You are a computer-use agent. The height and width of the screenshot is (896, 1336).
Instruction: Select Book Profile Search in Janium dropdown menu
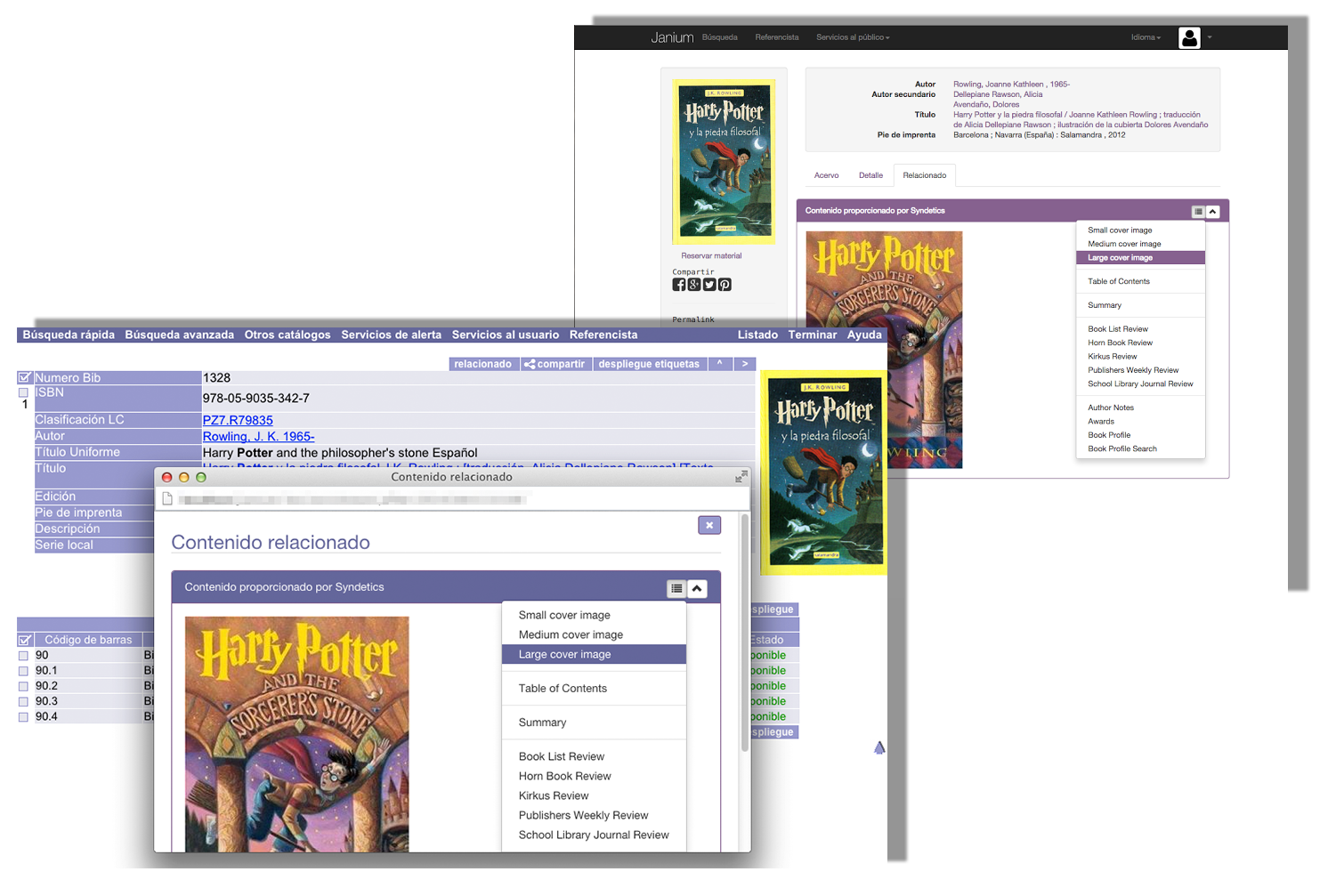[1140, 448]
